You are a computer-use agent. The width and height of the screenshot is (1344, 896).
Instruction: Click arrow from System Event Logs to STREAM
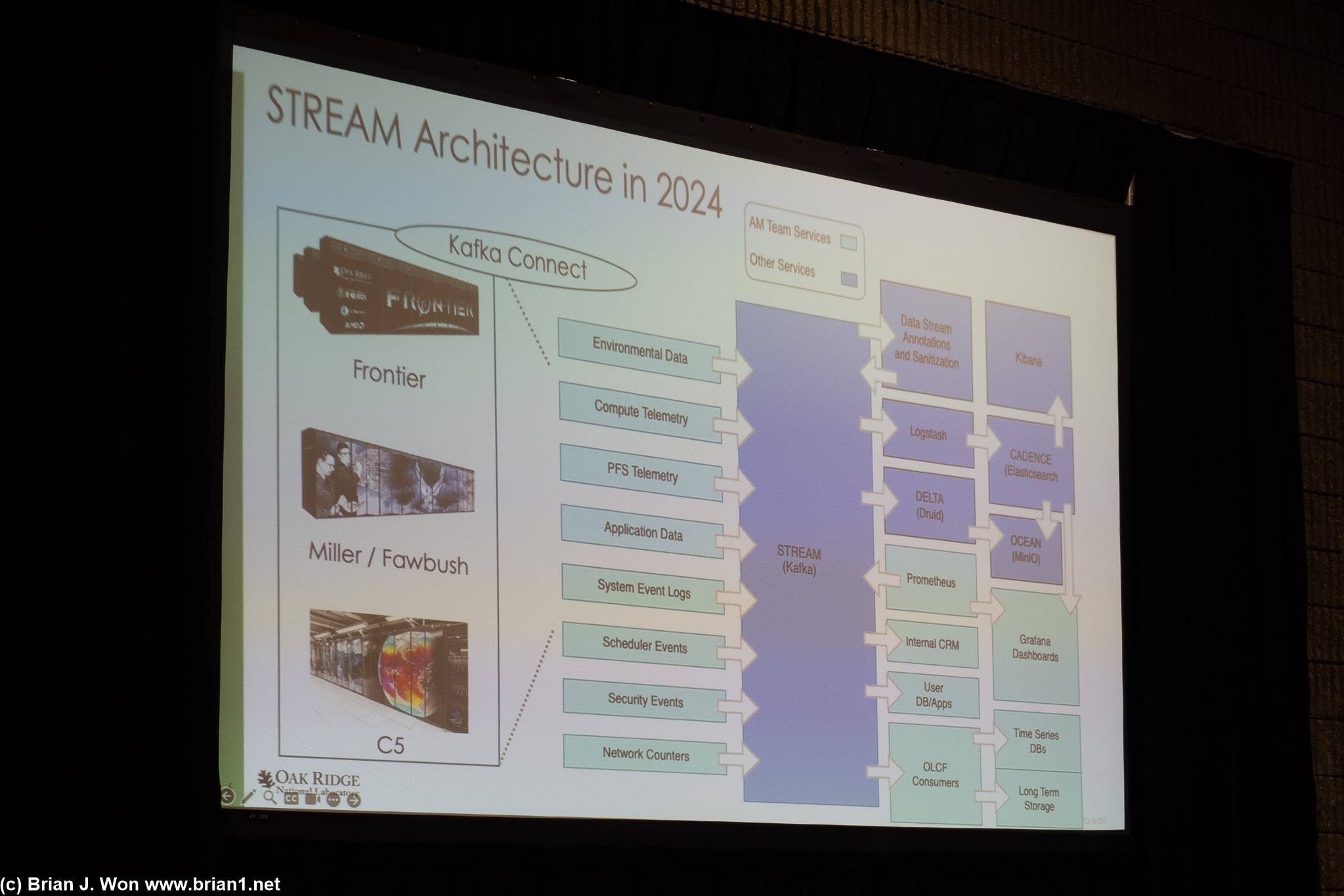click(737, 599)
